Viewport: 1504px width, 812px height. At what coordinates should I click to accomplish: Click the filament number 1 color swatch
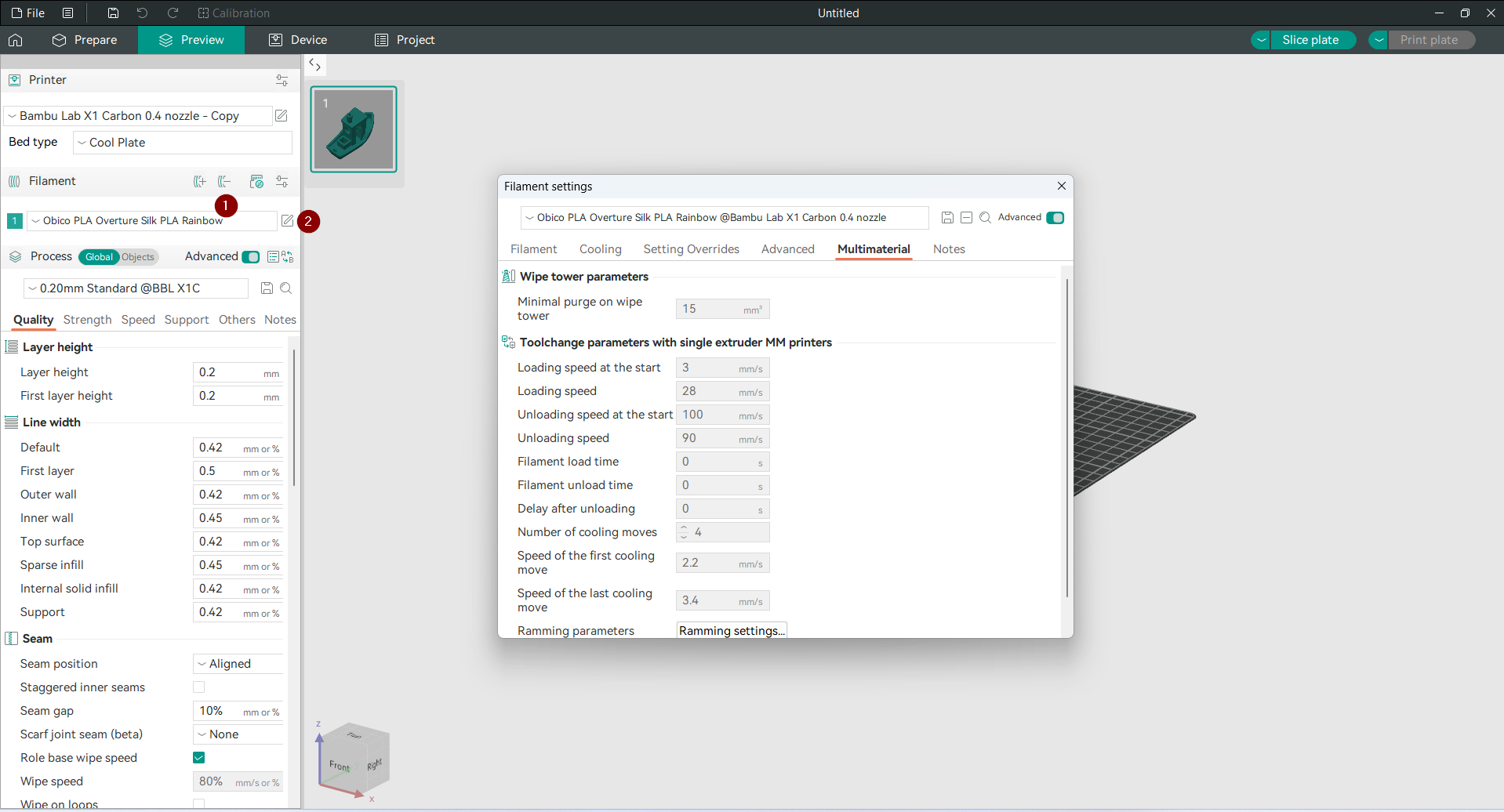[x=15, y=221]
